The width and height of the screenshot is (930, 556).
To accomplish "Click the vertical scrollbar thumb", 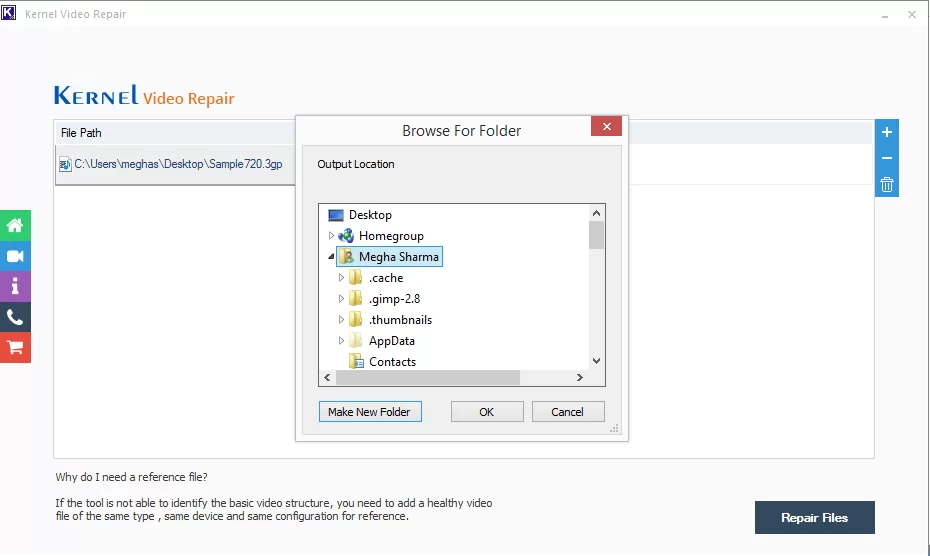I will click(597, 235).
